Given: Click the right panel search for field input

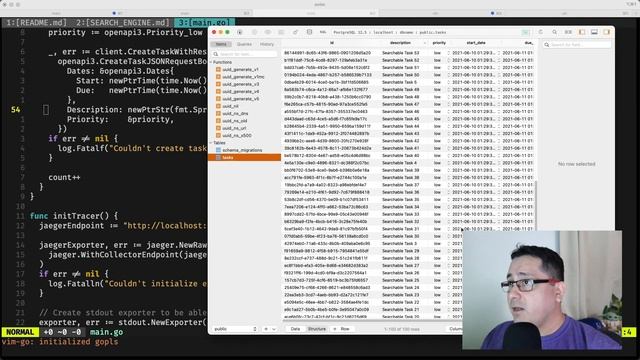Looking at the screenshot, I should [x=577, y=44].
